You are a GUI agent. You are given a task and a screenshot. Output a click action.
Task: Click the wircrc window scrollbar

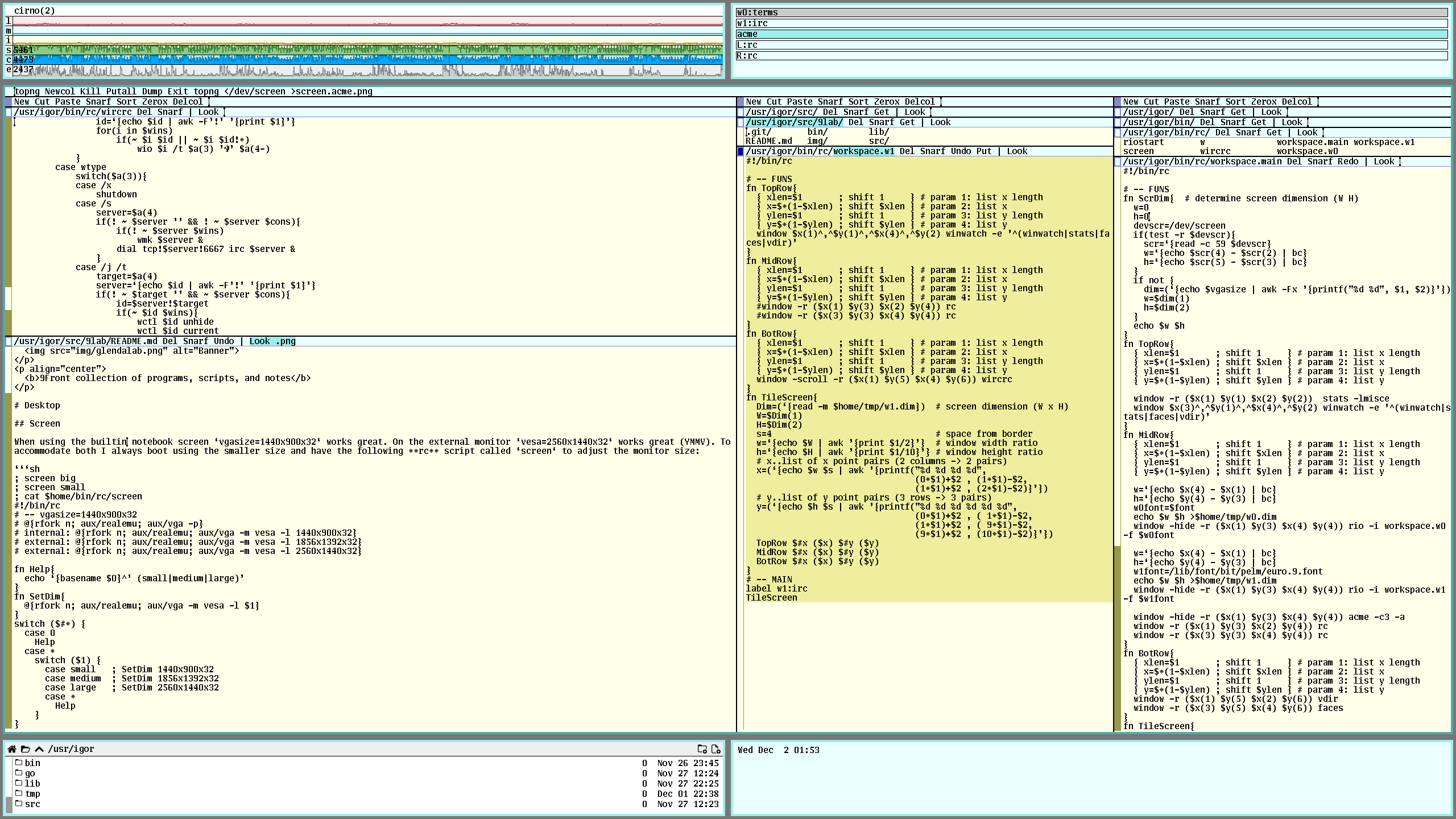point(9,226)
